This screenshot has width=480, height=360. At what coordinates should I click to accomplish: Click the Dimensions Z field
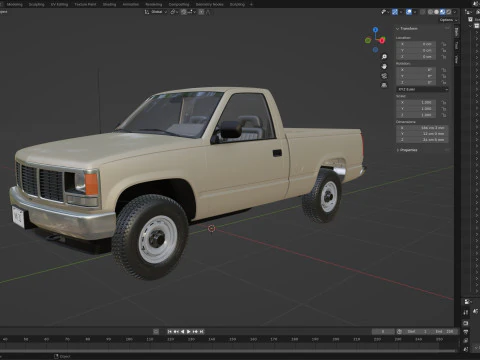[x=422, y=140]
